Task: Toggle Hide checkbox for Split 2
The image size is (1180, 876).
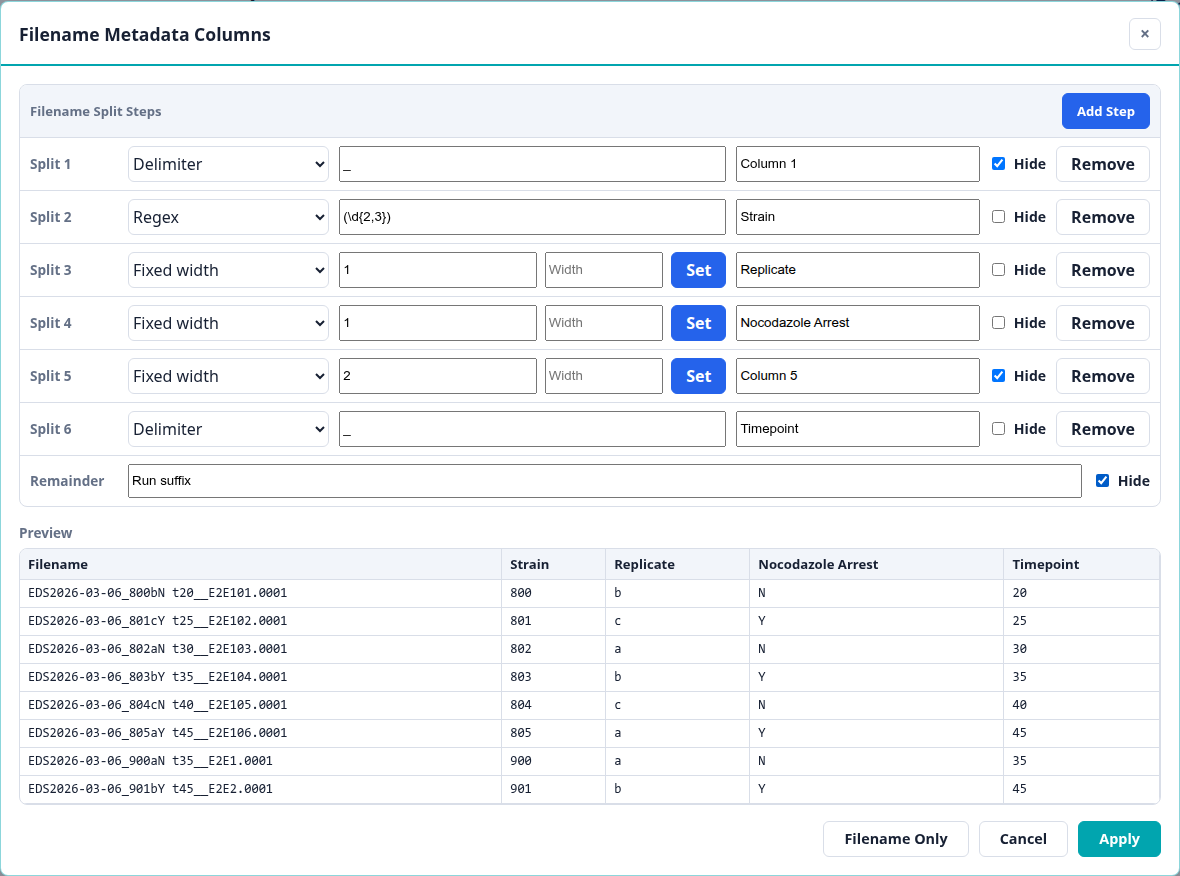Action: point(998,217)
